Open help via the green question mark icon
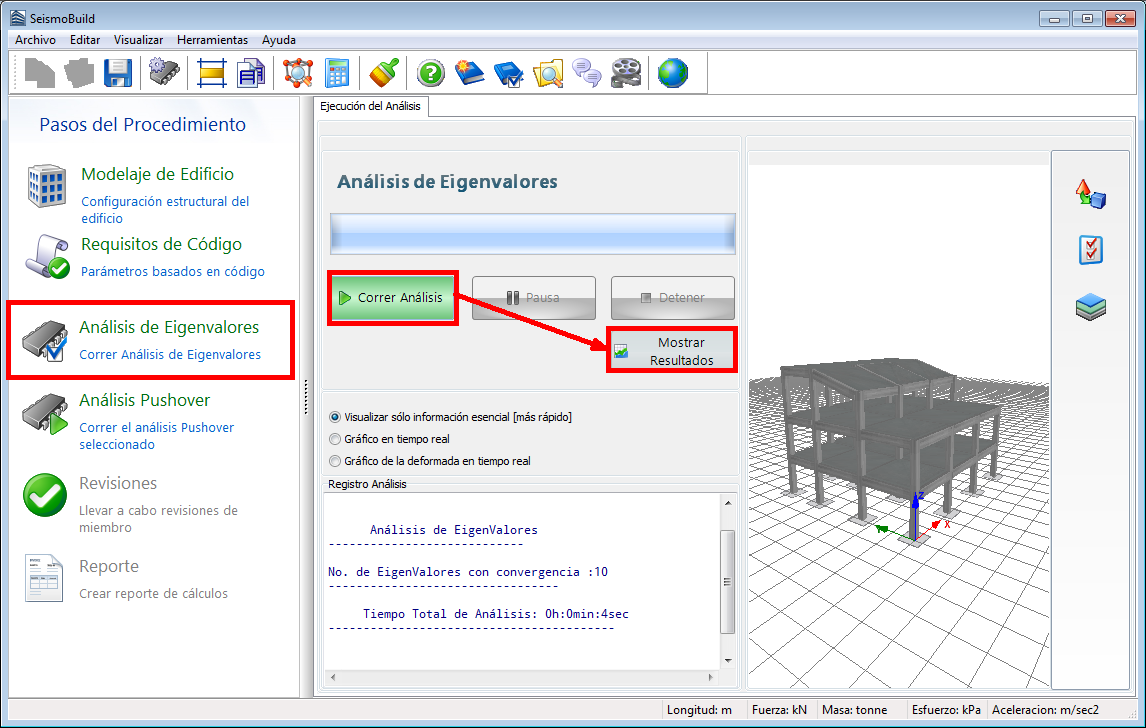This screenshot has width=1146, height=728. point(430,73)
